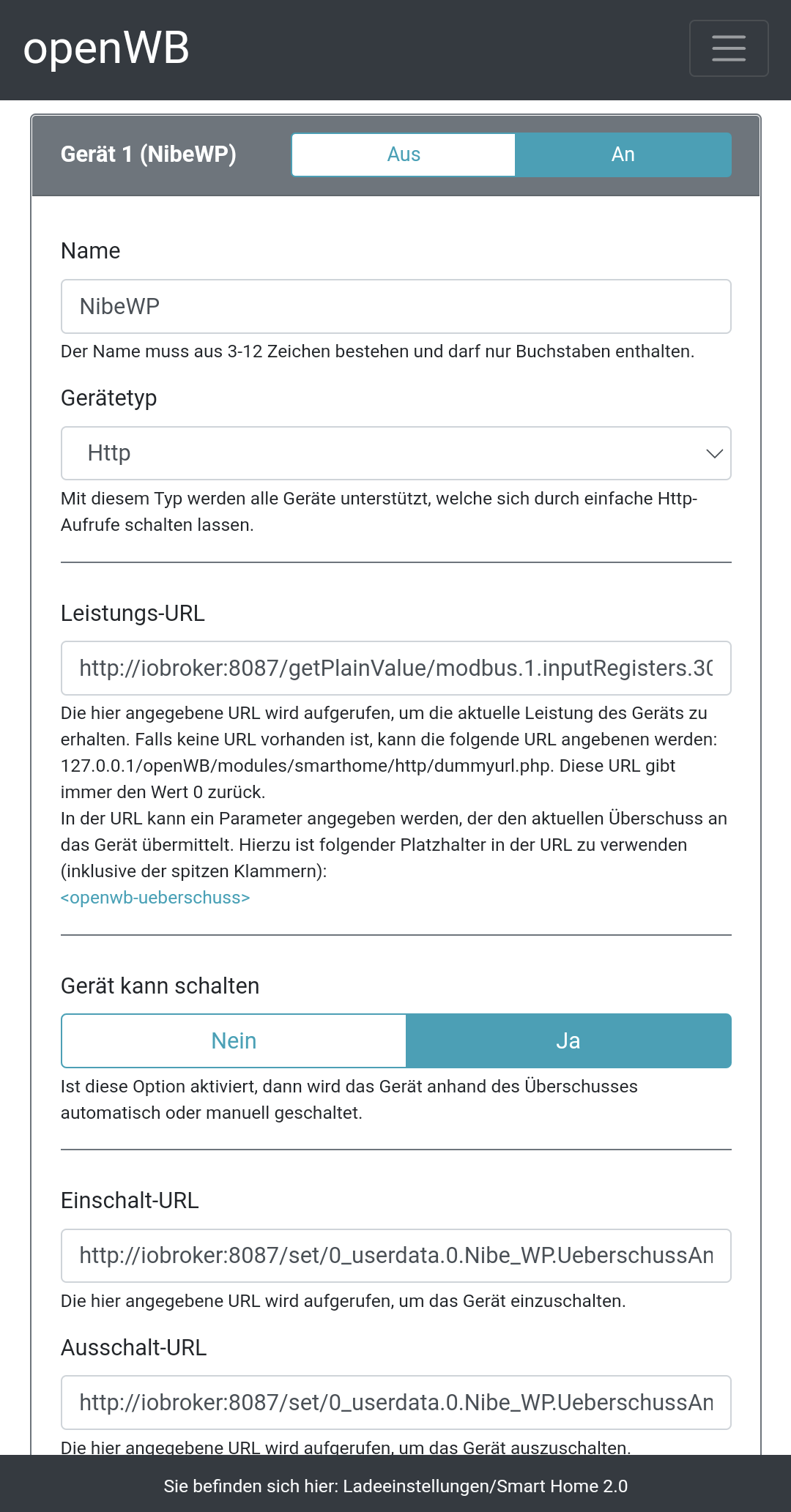791x1512 pixels.
Task: Click the Gerätetyp label
Action: pyautogui.click(x=109, y=398)
